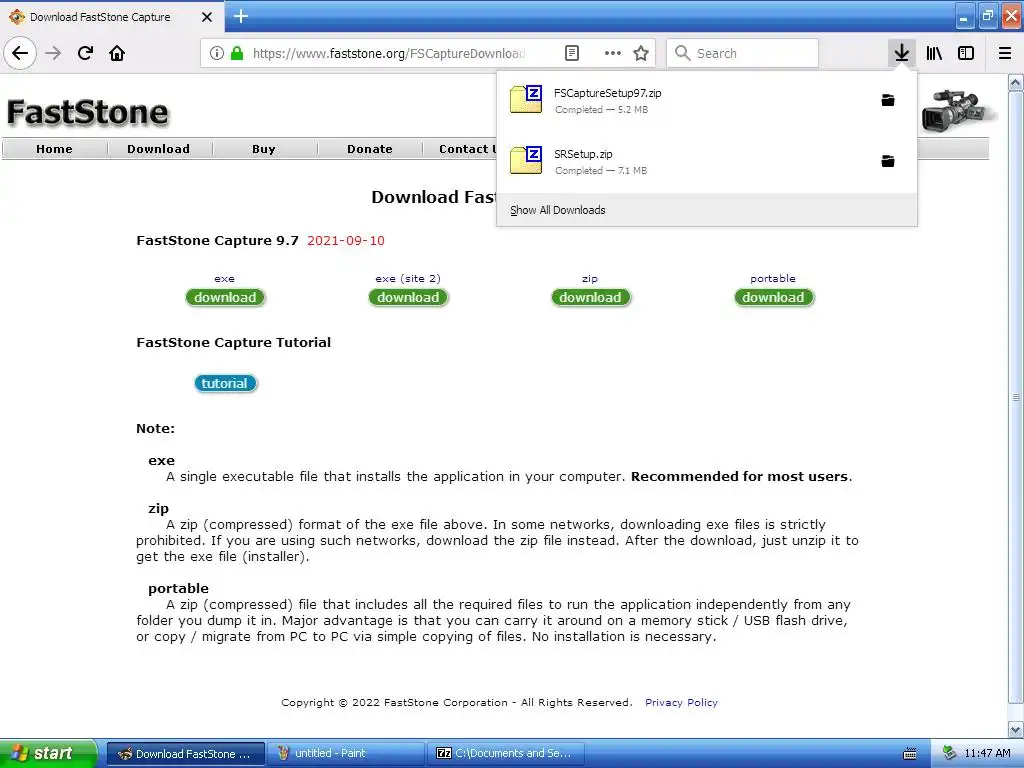This screenshot has height=768, width=1024.
Task: Open the Firefox home page
Action: (x=117, y=53)
